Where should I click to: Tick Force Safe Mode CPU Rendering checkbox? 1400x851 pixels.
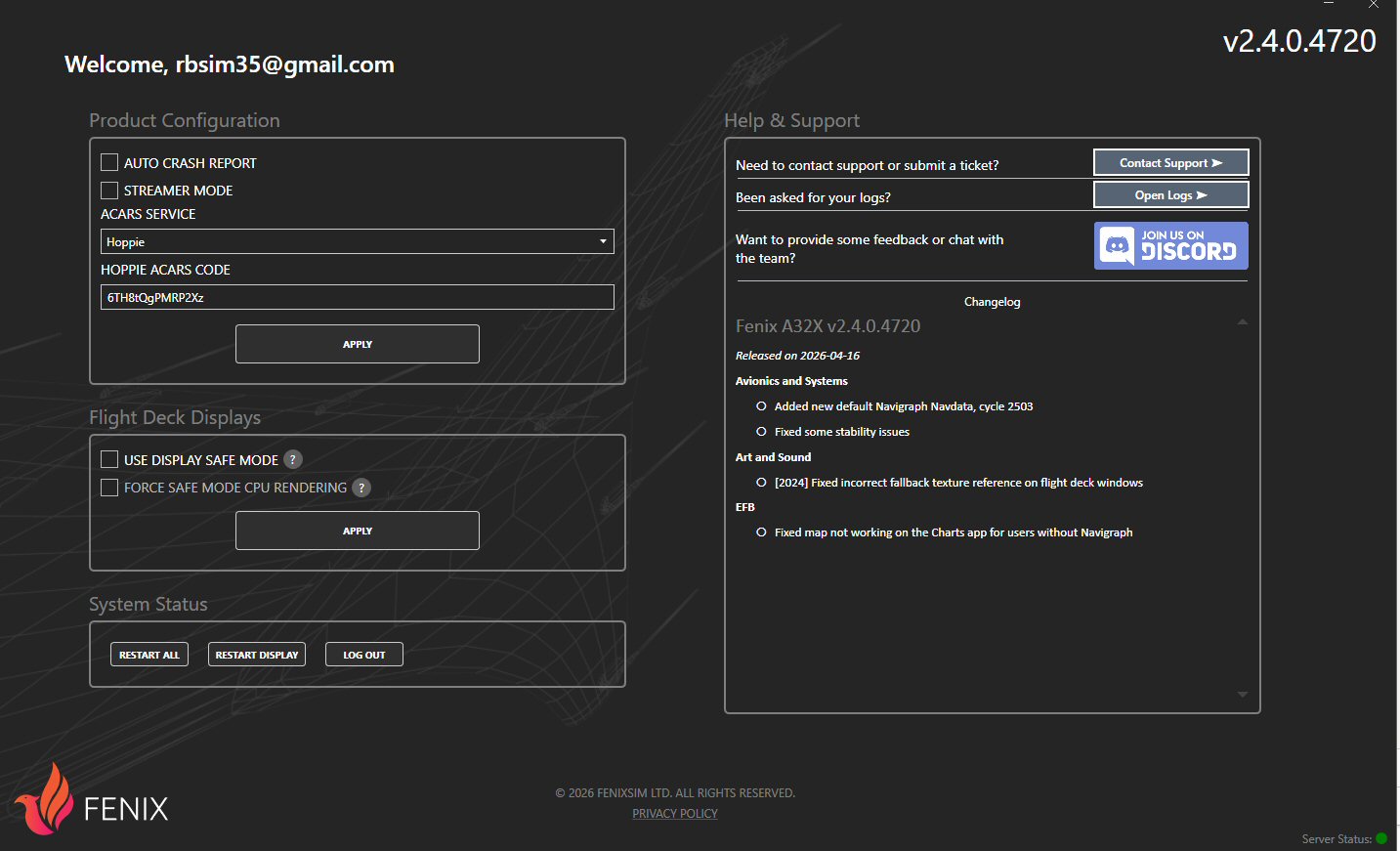(x=109, y=487)
